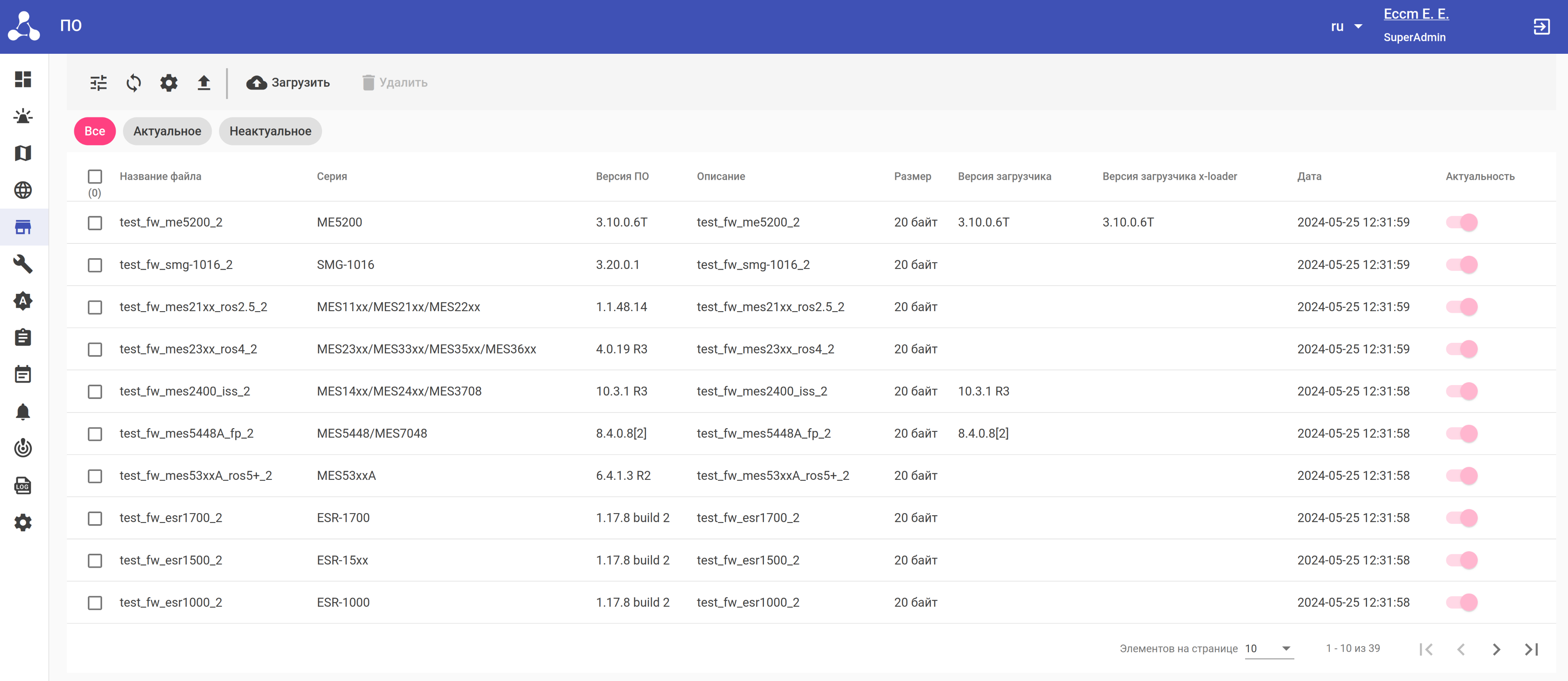Toggle actuality switch for test_fw_smg-1016_2
This screenshot has height=681, width=1568.
click(x=1461, y=265)
